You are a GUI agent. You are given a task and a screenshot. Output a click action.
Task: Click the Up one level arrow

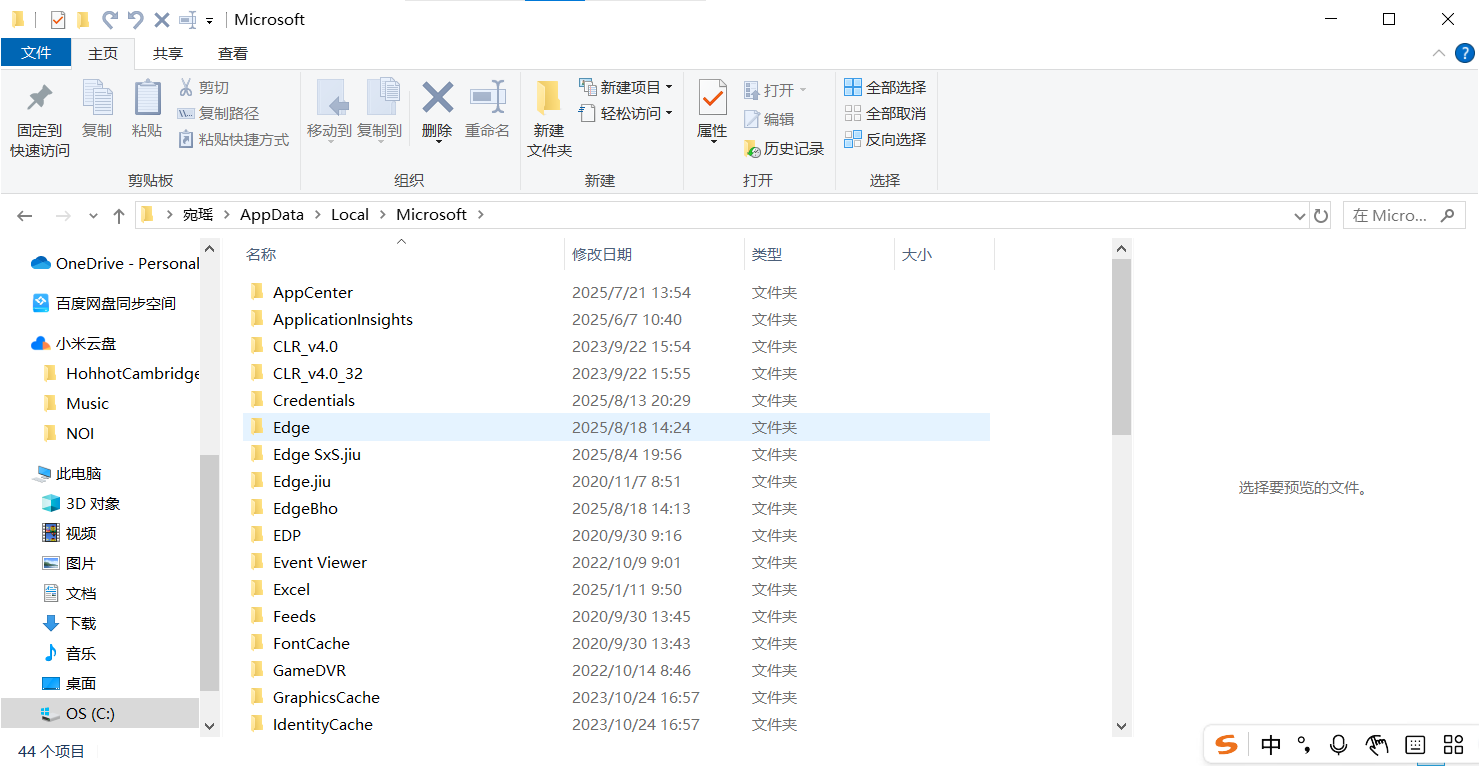pos(119,215)
